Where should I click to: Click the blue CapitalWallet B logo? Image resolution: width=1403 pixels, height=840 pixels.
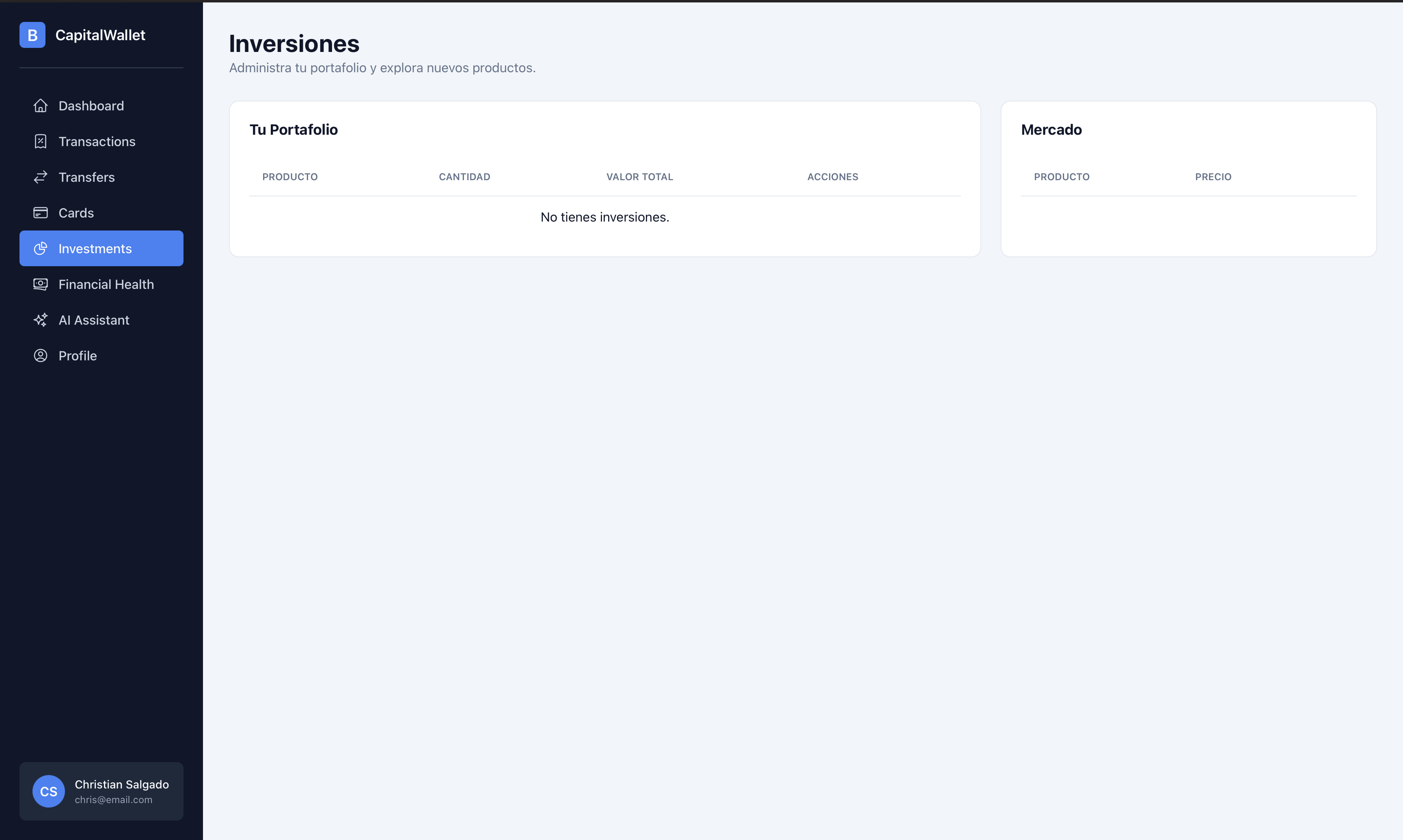click(x=32, y=35)
